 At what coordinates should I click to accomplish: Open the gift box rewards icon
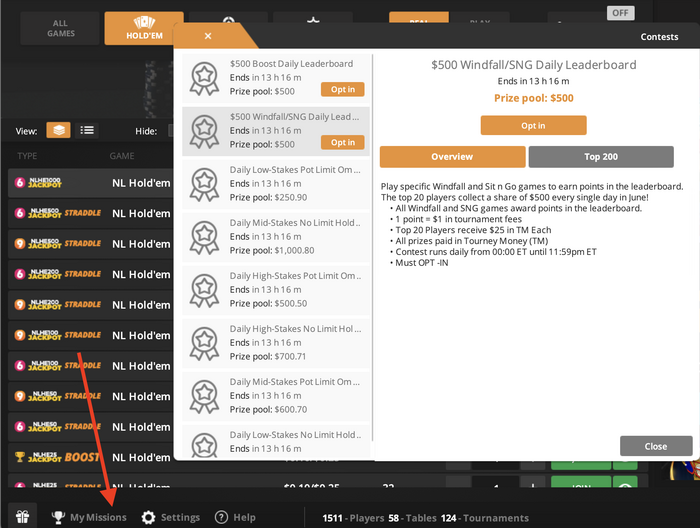pyautogui.click(x=22, y=517)
